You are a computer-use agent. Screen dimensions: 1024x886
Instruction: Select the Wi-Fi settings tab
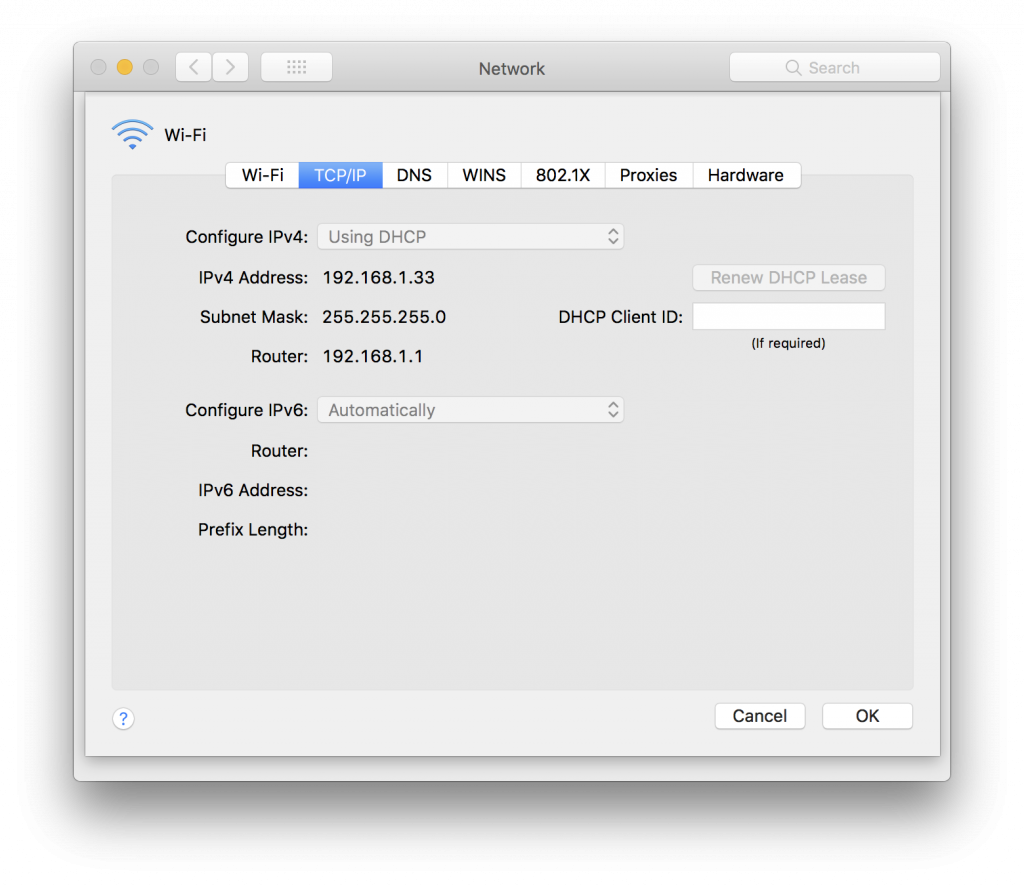[x=262, y=175]
